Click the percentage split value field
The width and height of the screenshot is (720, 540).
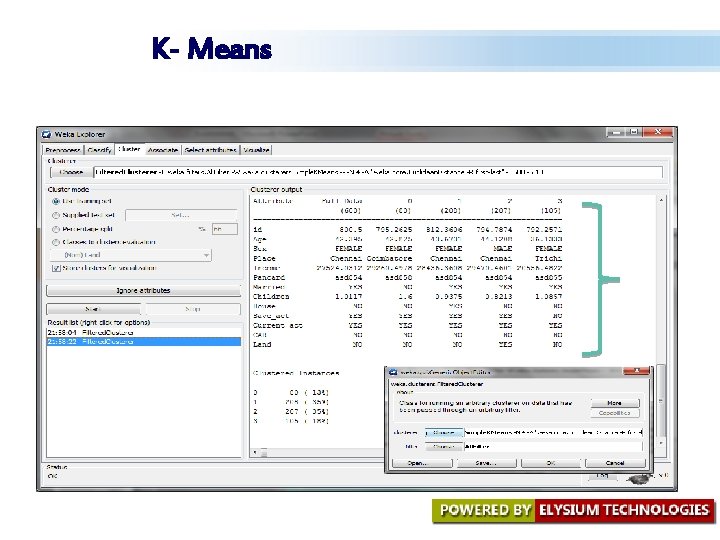pos(225,229)
